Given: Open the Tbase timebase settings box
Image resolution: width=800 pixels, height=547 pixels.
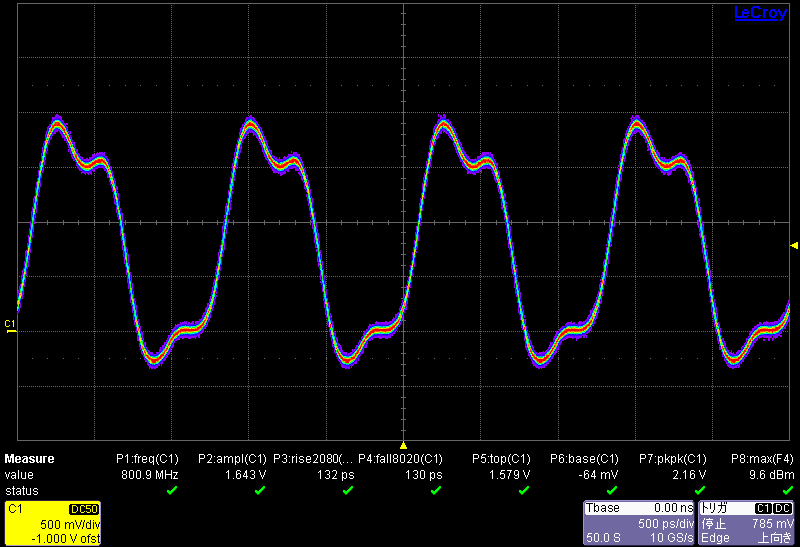Looking at the screenshot, I should (638, 523).
